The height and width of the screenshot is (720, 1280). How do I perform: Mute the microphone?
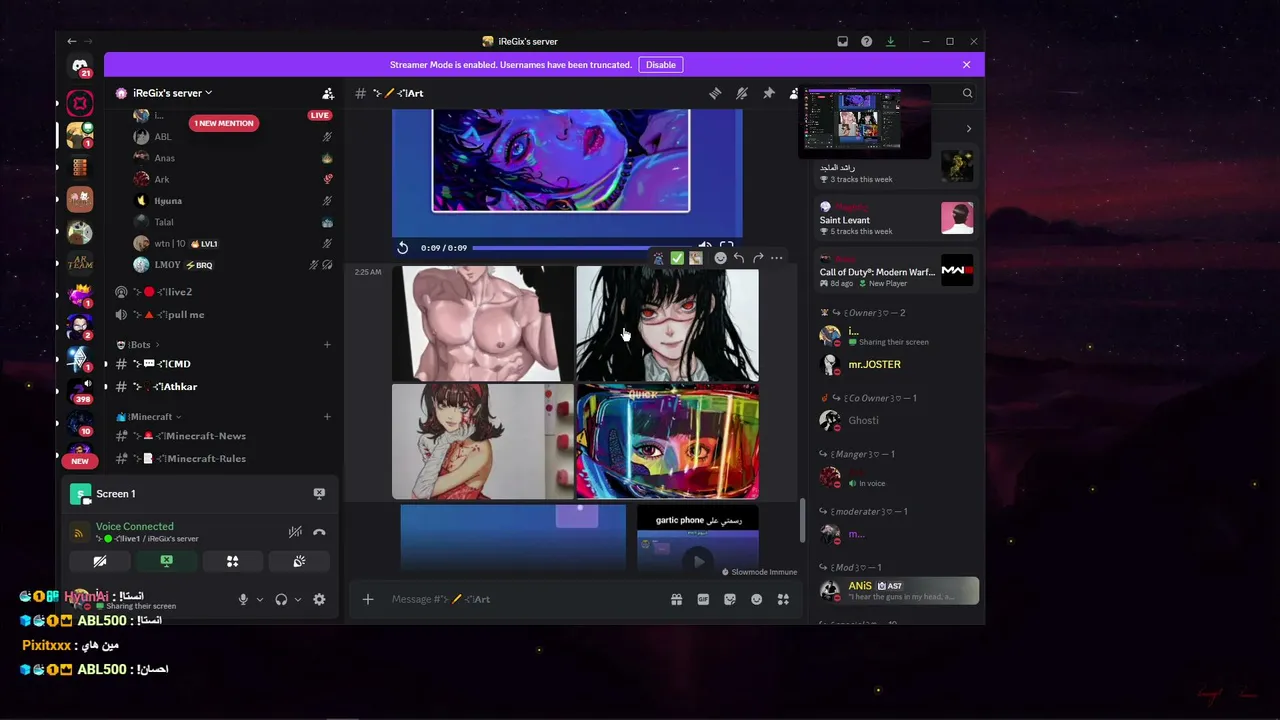coord(243,599)
